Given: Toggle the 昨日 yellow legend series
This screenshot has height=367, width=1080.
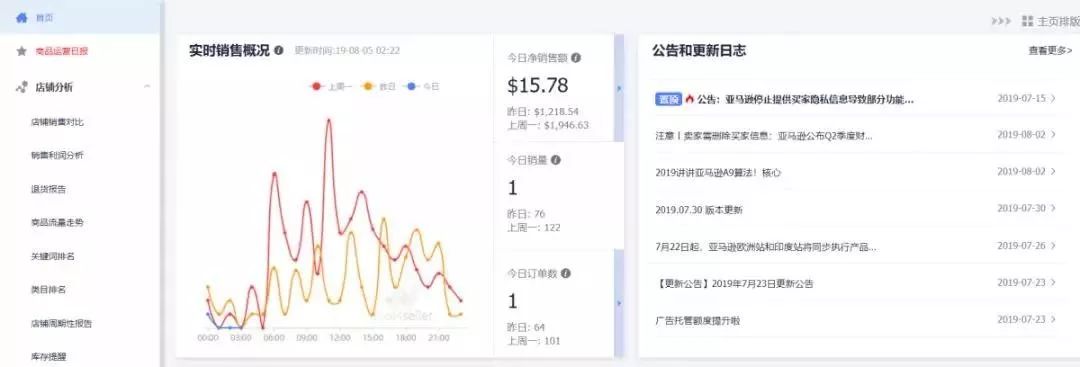Looking at the screenshot, I should [379, 87].
